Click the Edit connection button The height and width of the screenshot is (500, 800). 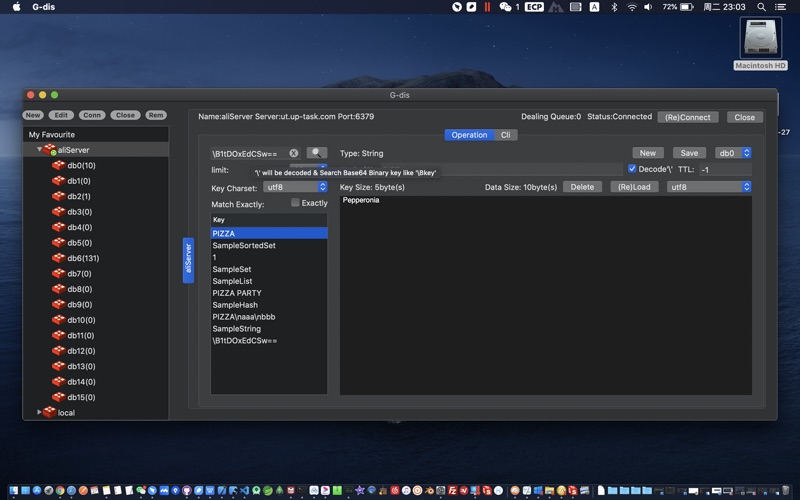(x=61, y=115)
